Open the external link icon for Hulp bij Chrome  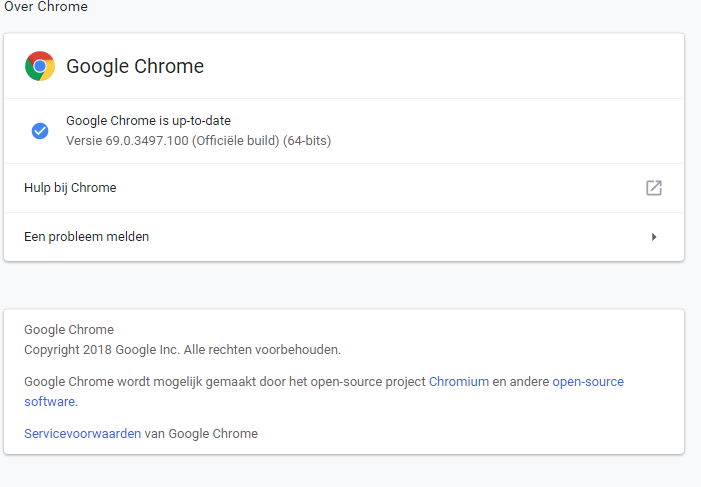(x=654, y=188)
